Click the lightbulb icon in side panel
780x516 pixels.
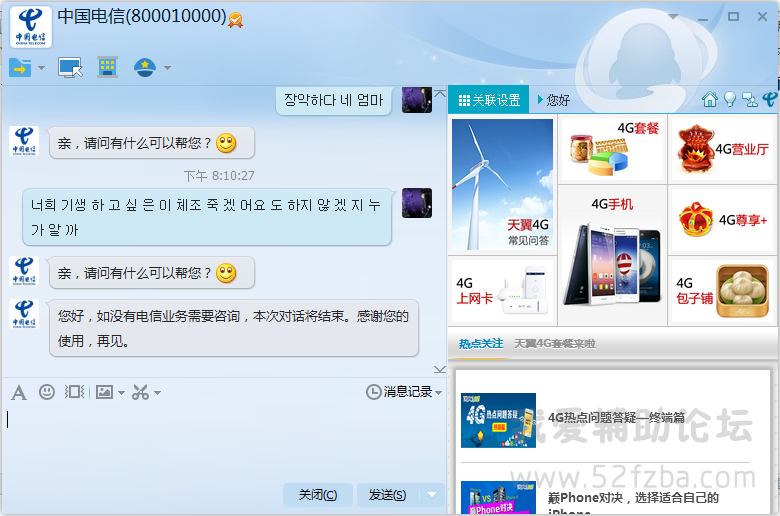point(729,100)
